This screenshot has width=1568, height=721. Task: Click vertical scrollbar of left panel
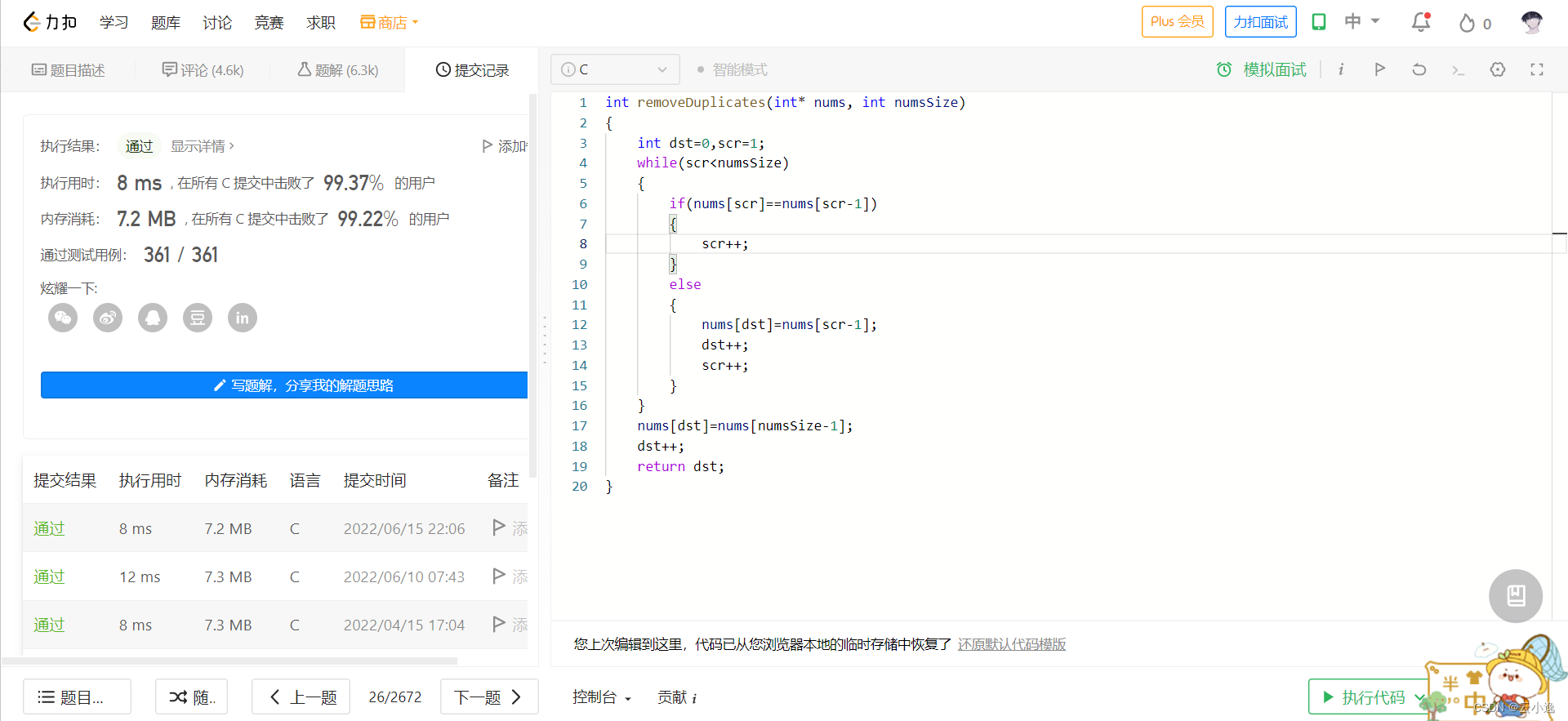tap(533, 286)
